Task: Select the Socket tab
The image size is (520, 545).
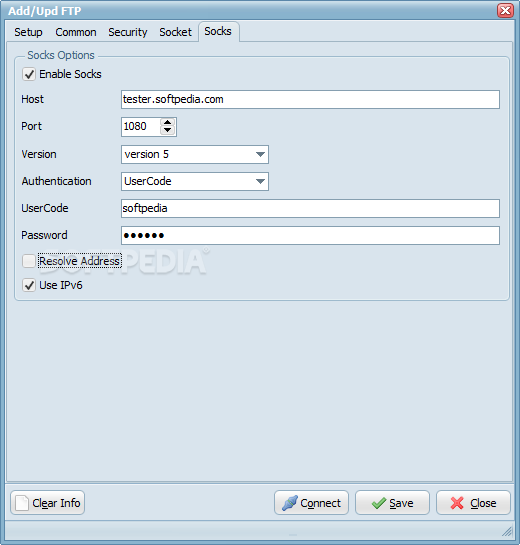Action: 175,32
